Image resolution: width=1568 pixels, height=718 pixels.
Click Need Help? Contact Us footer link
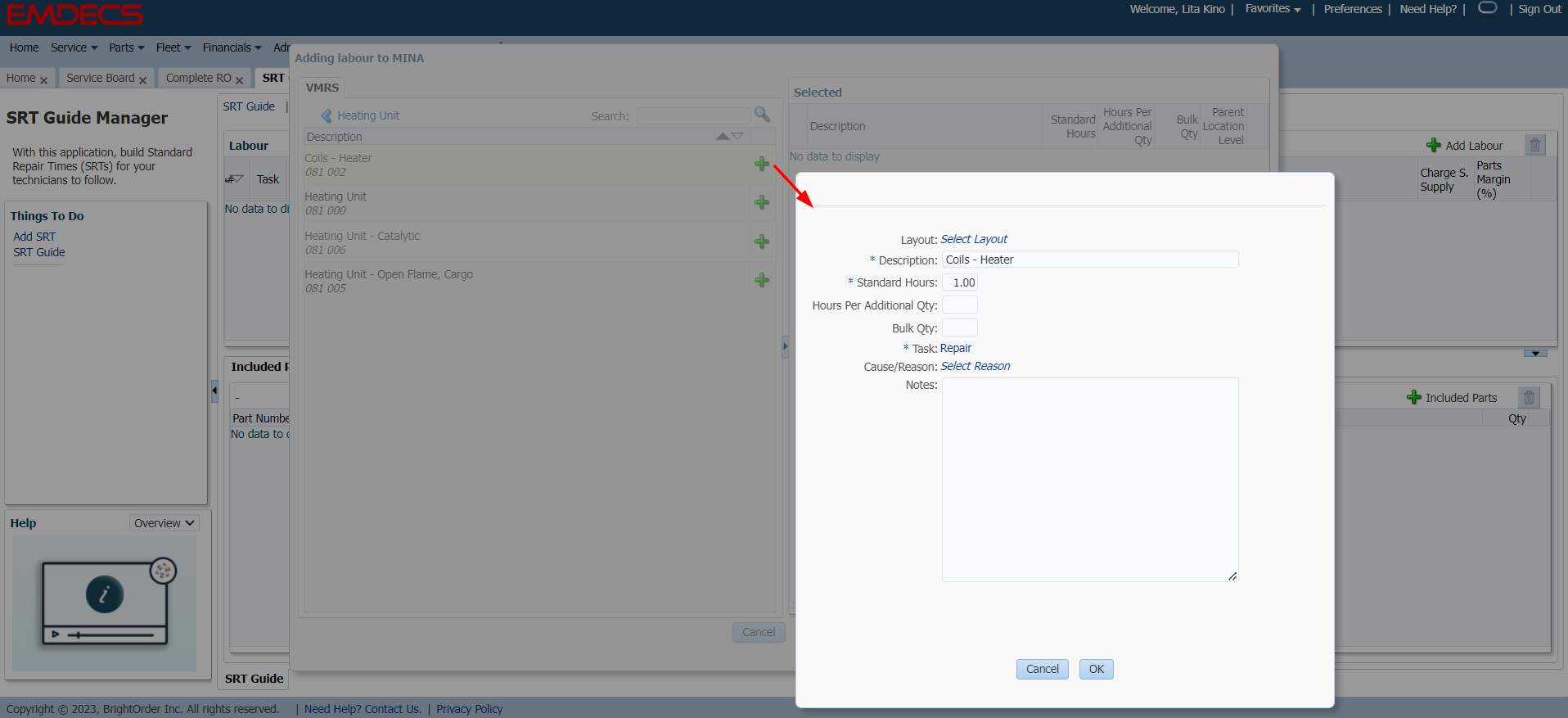pyautogui.click(x=363, y=709)
